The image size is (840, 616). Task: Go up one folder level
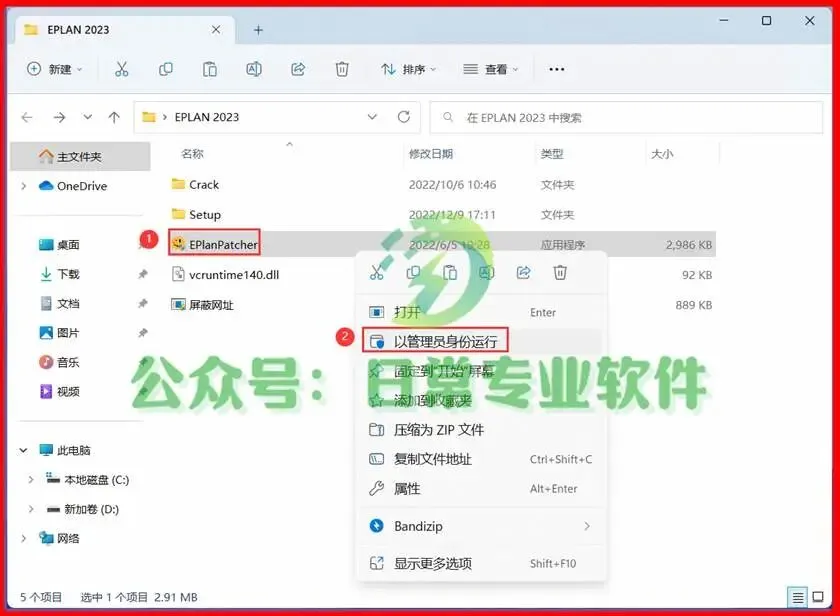click(x=114, y=117)
